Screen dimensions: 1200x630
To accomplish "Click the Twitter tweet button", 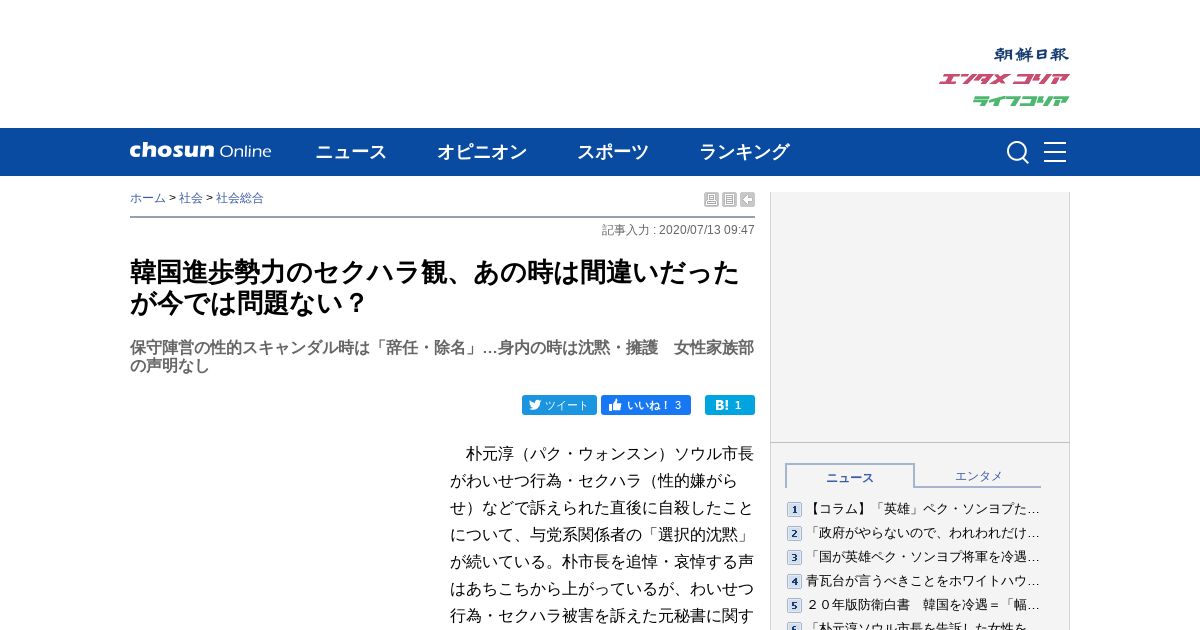I will (x=559, y=405).
